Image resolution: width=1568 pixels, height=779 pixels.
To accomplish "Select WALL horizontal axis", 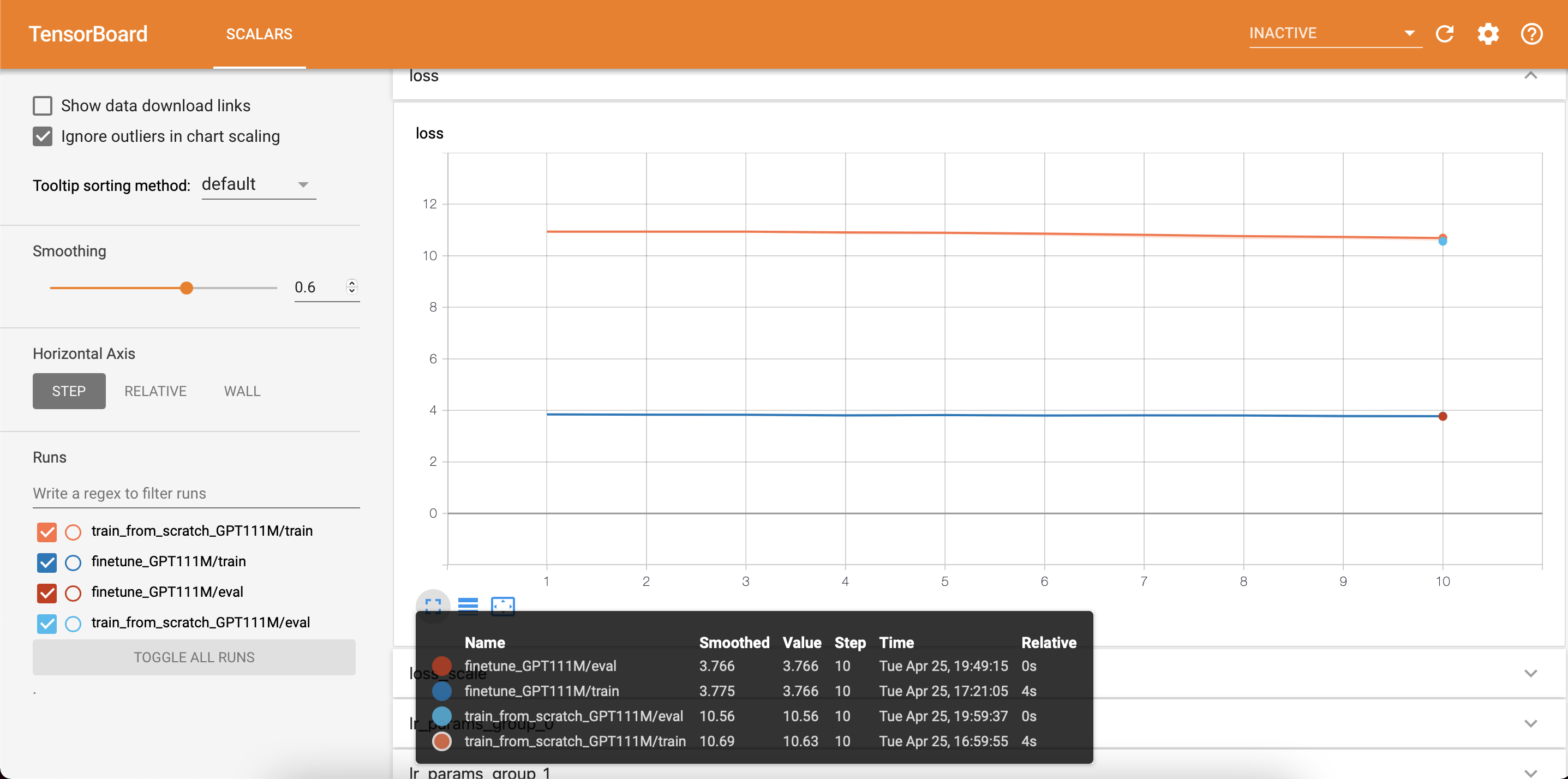I will [242, 391].
